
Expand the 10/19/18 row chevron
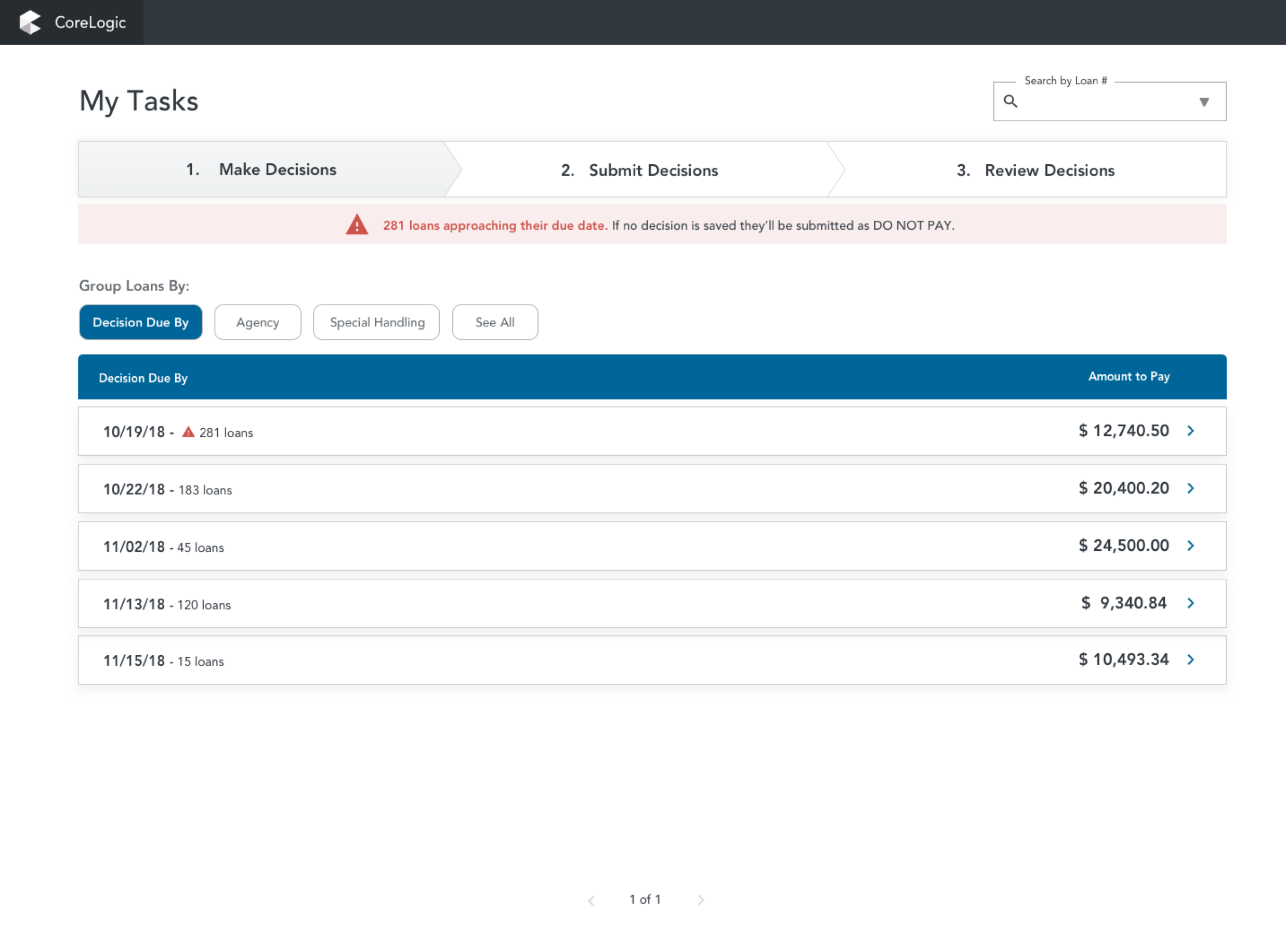1190,430
